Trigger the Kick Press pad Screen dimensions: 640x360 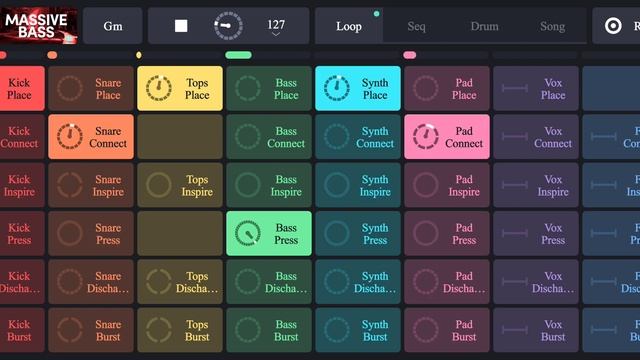(22, 233)
